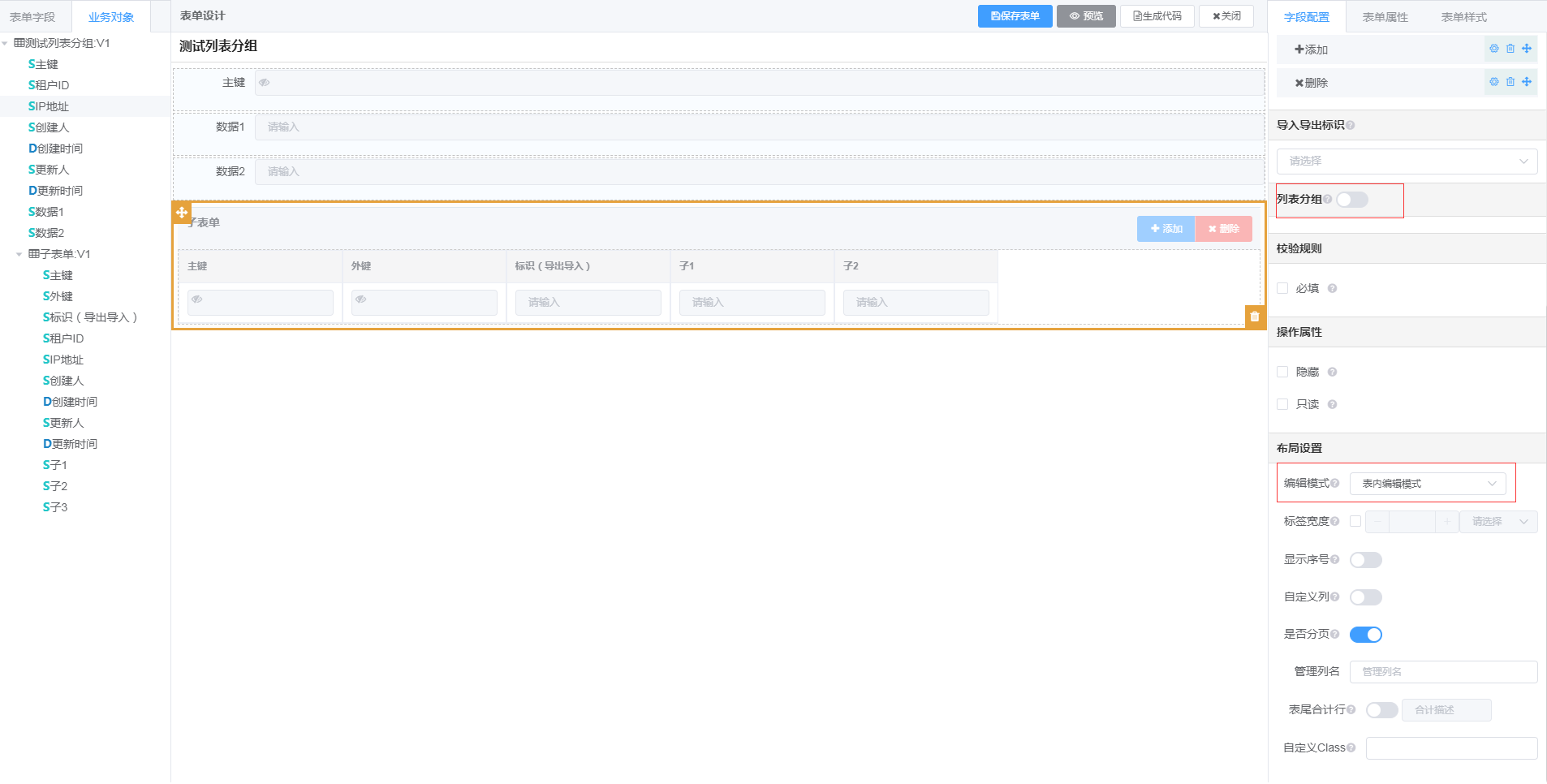Turn off the 是否分页 switch
Viewport: 1547px width, 784px height.
1365,635
